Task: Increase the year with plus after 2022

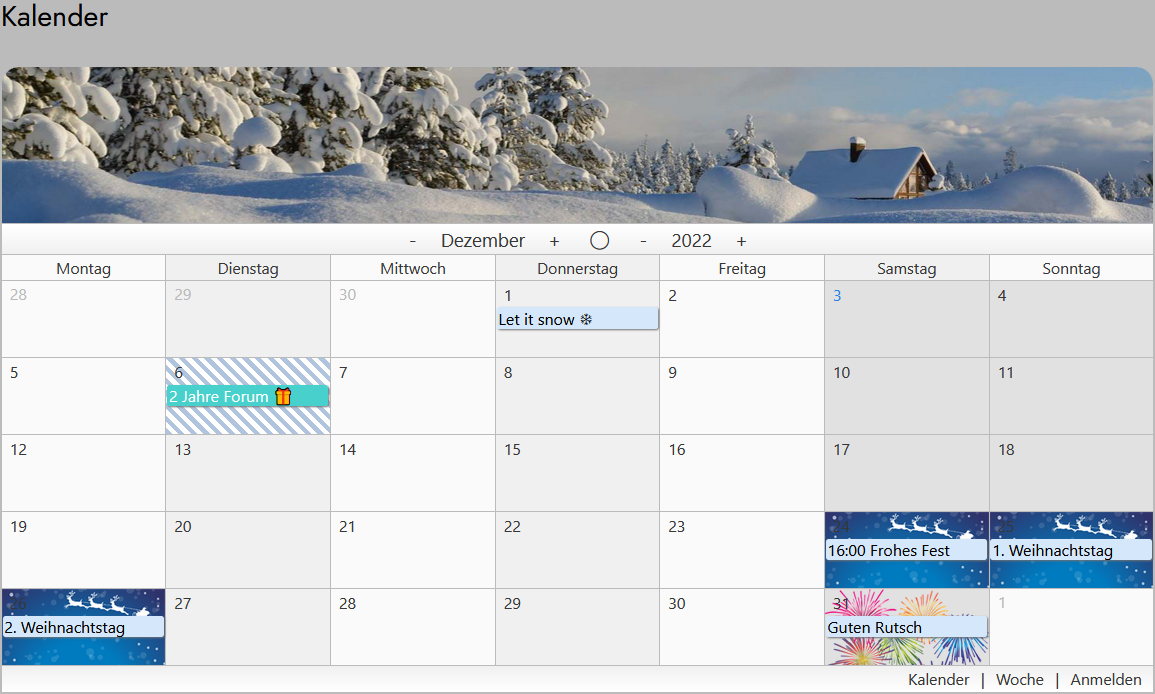Action: [741, 241]
